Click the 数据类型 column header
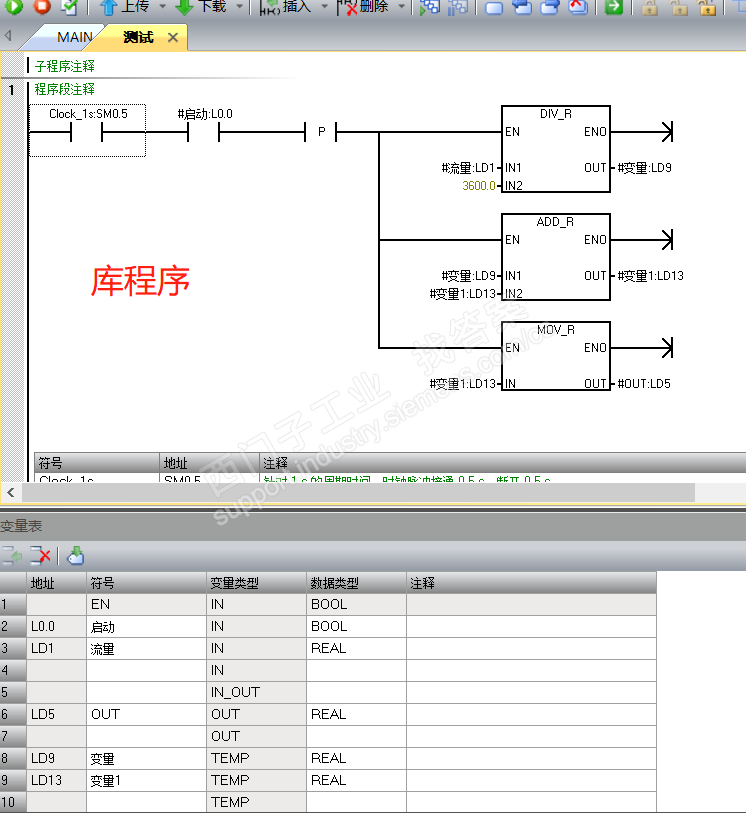The height and width of the screenshot is (813, 746). coord(357,583)
